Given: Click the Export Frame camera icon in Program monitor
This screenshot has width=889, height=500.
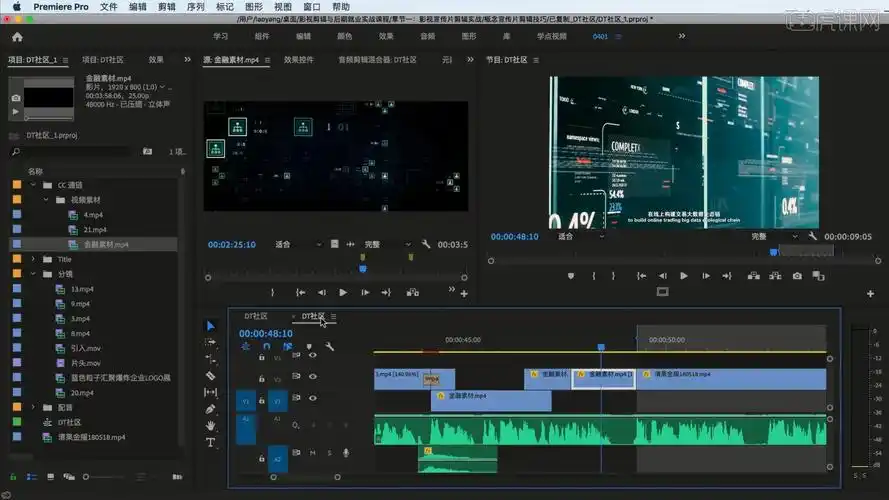Looking at the screenshot, I should (x=797, y=275).
